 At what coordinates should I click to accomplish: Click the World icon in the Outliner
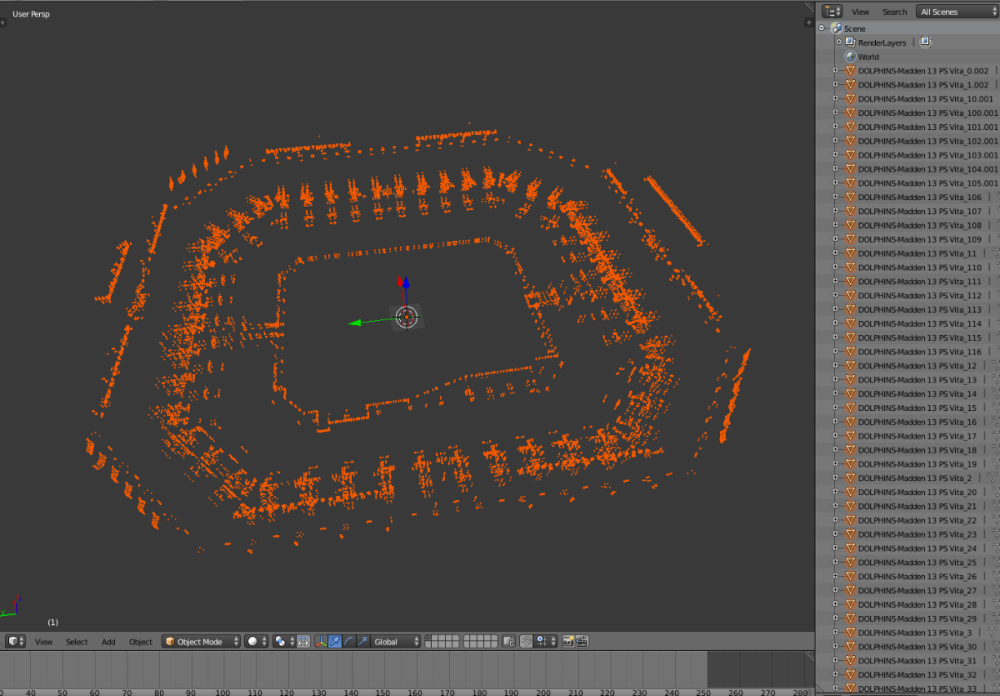tap(851, 56)
